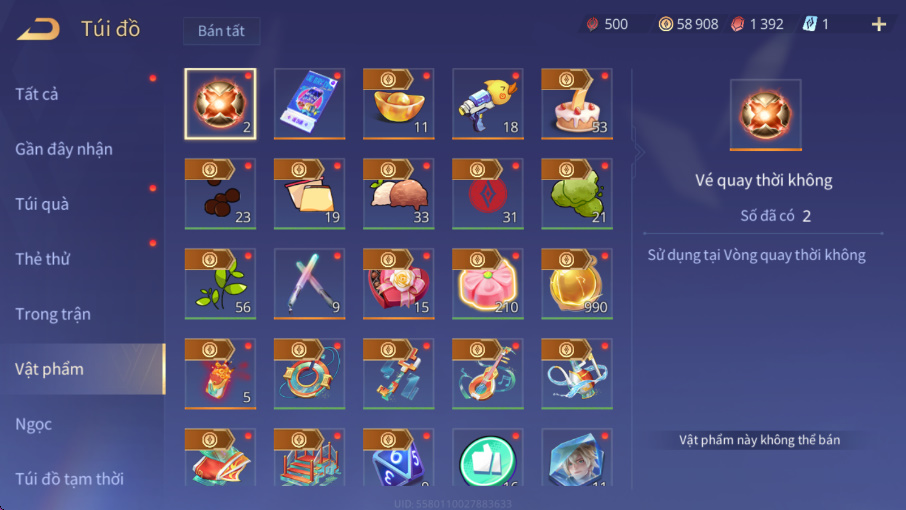Choose the birthday cake item with 53
Image resolution: width=906 pixels, height=510 pixels.
[577, 104]
